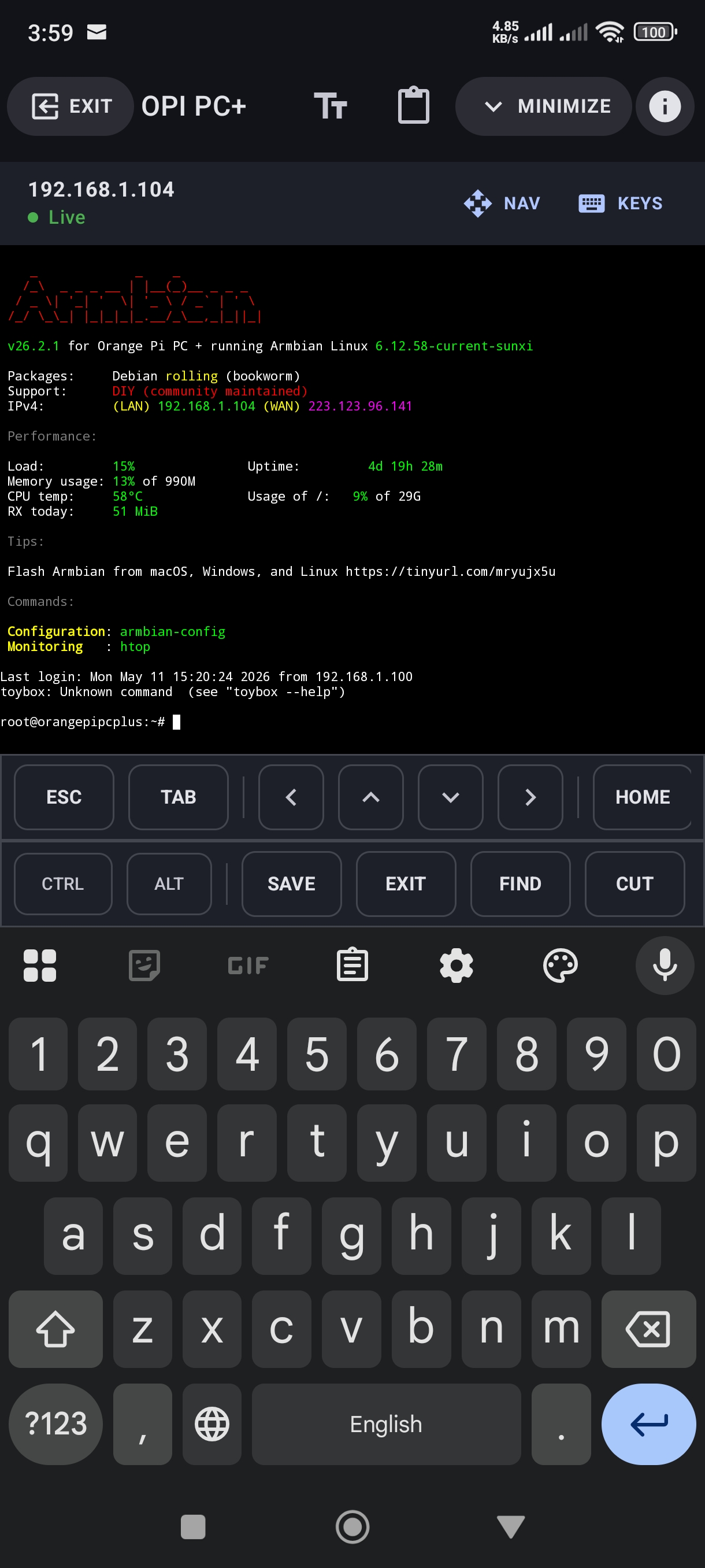Toggle the NAV keys panel
This screenshot has height=1568, width=705.
[x=502, y=204]
